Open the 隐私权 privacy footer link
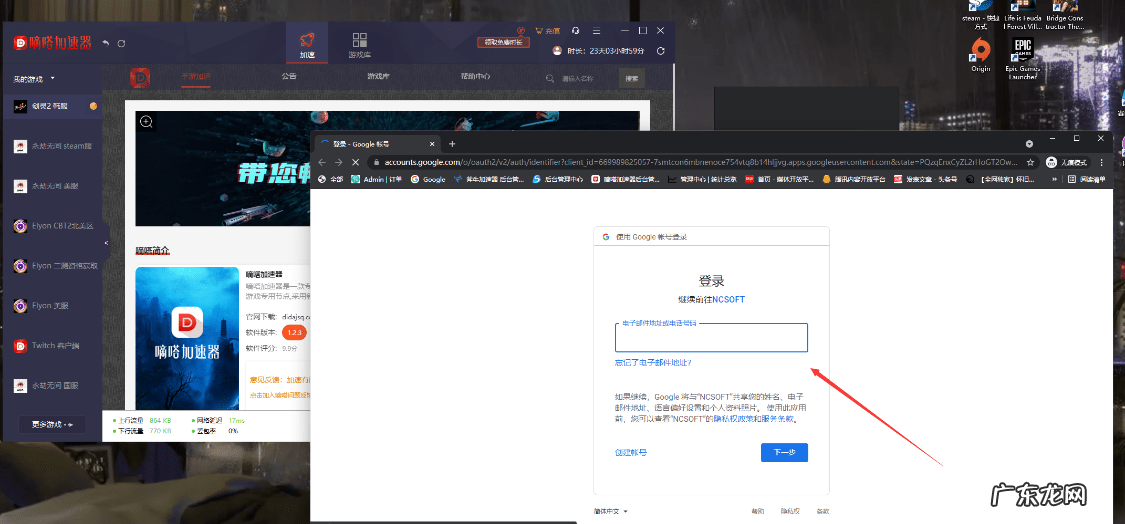 (790, 511)
